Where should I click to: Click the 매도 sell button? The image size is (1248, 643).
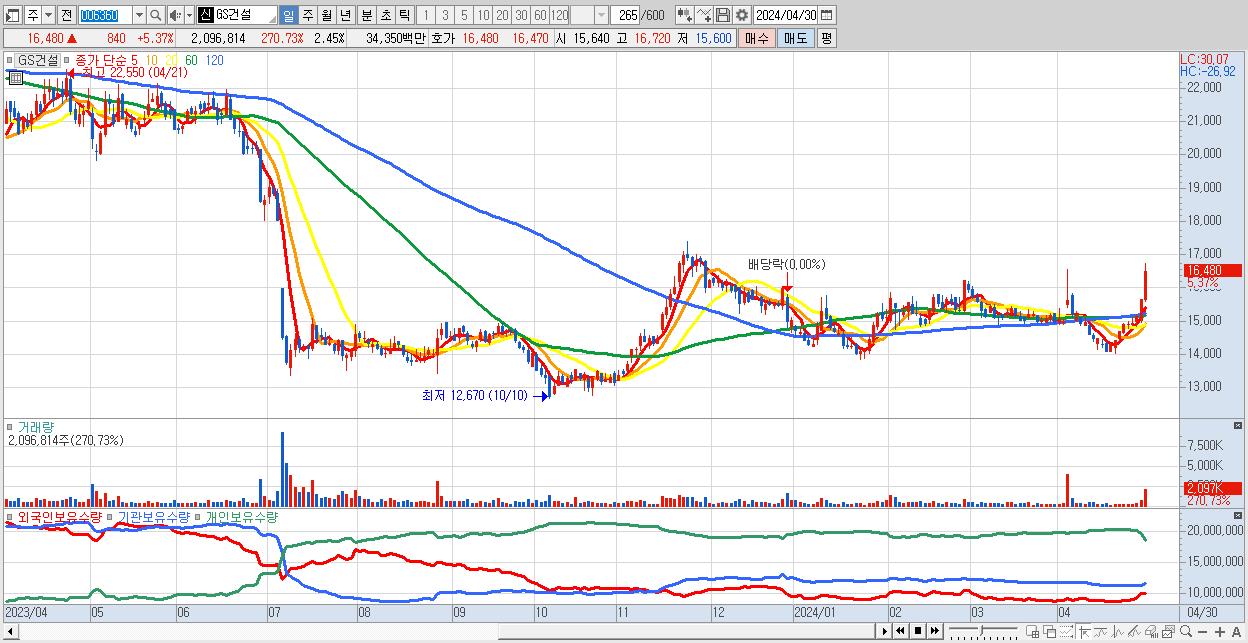(795, 38)
